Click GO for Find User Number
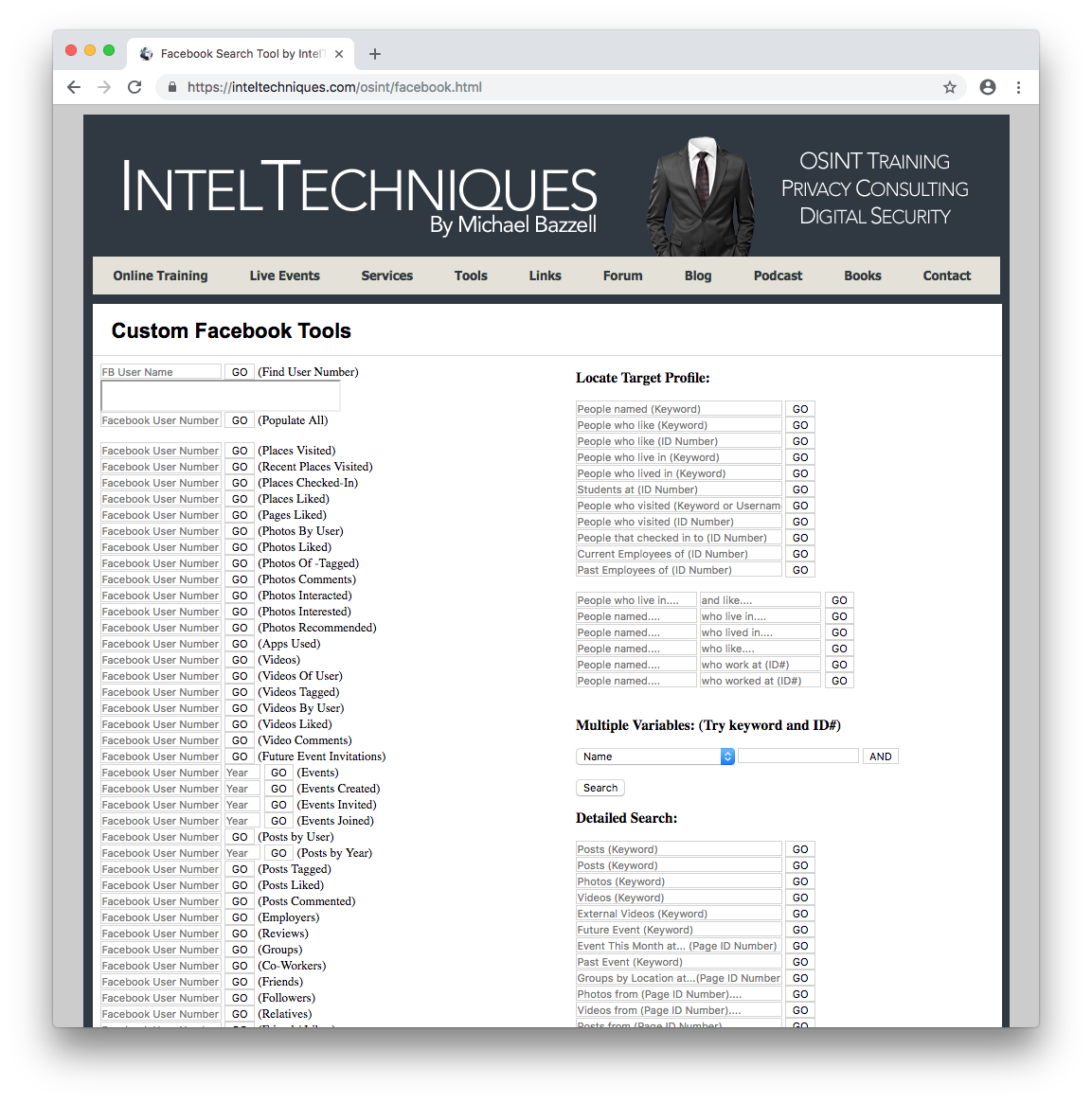Image resolution: width=1092 pixels, height=1103 pixels. [240, 372]
